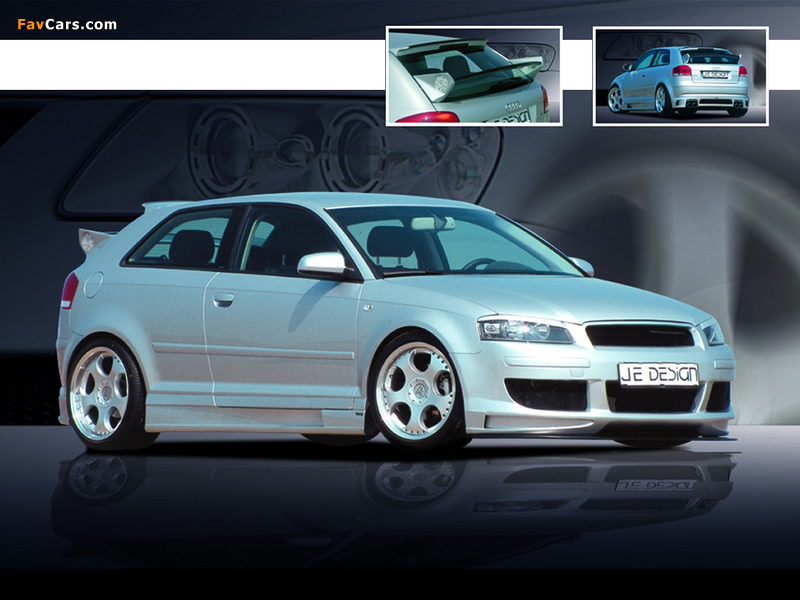800x600 pixels.
Task: Open the rear spoiler close-up thumbnail
Action: coord(474,77)
